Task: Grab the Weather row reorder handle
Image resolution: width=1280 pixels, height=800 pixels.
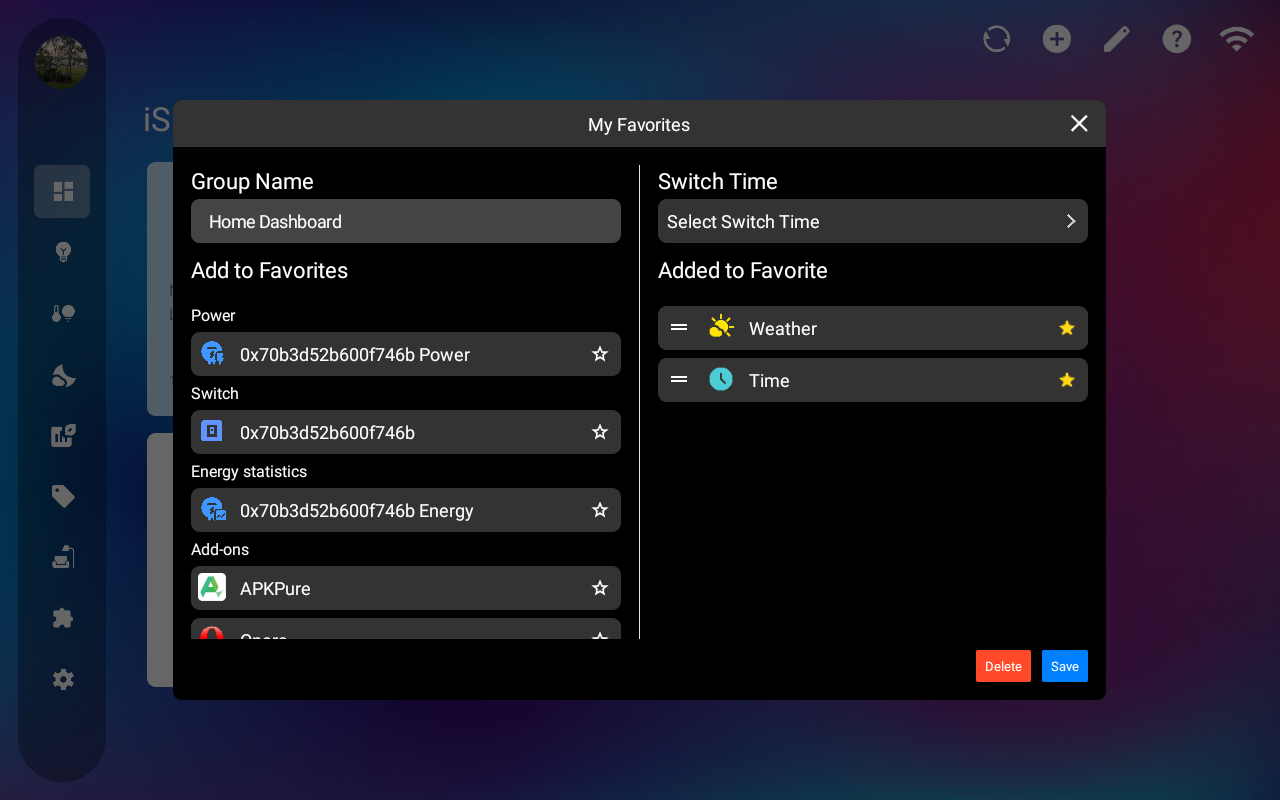Action: (x=679, y=328)
